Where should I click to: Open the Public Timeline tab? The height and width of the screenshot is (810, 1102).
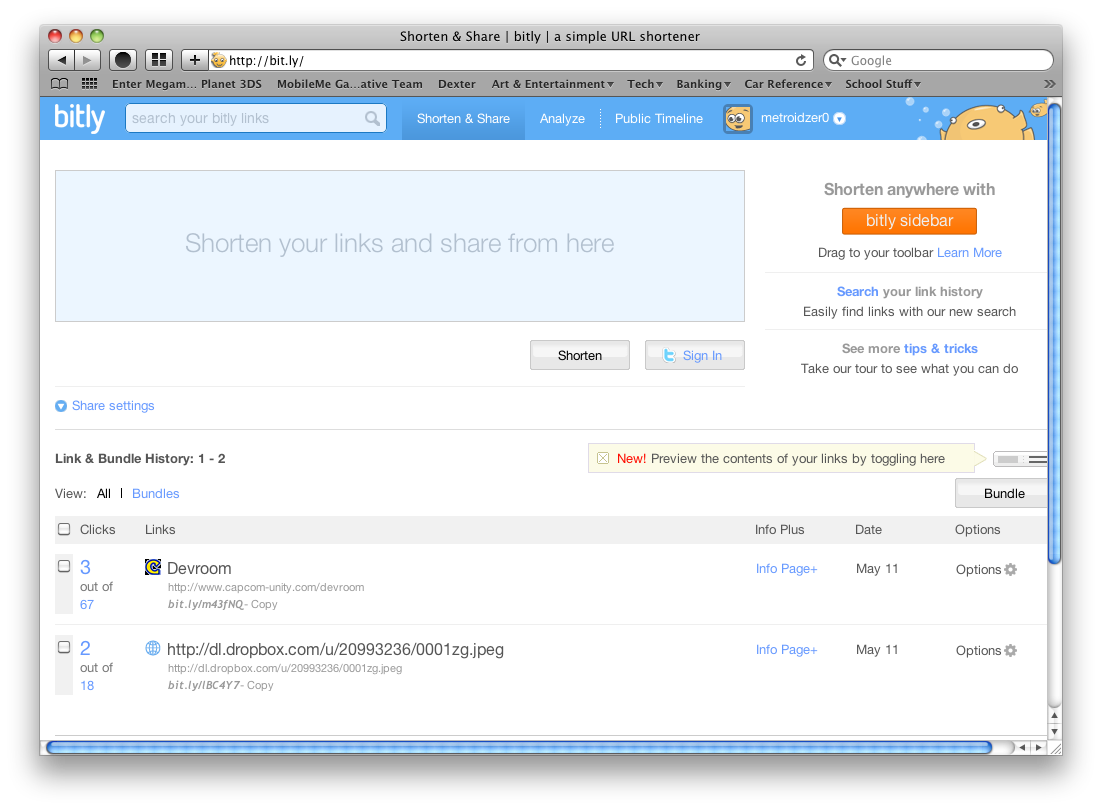(658, 119)
